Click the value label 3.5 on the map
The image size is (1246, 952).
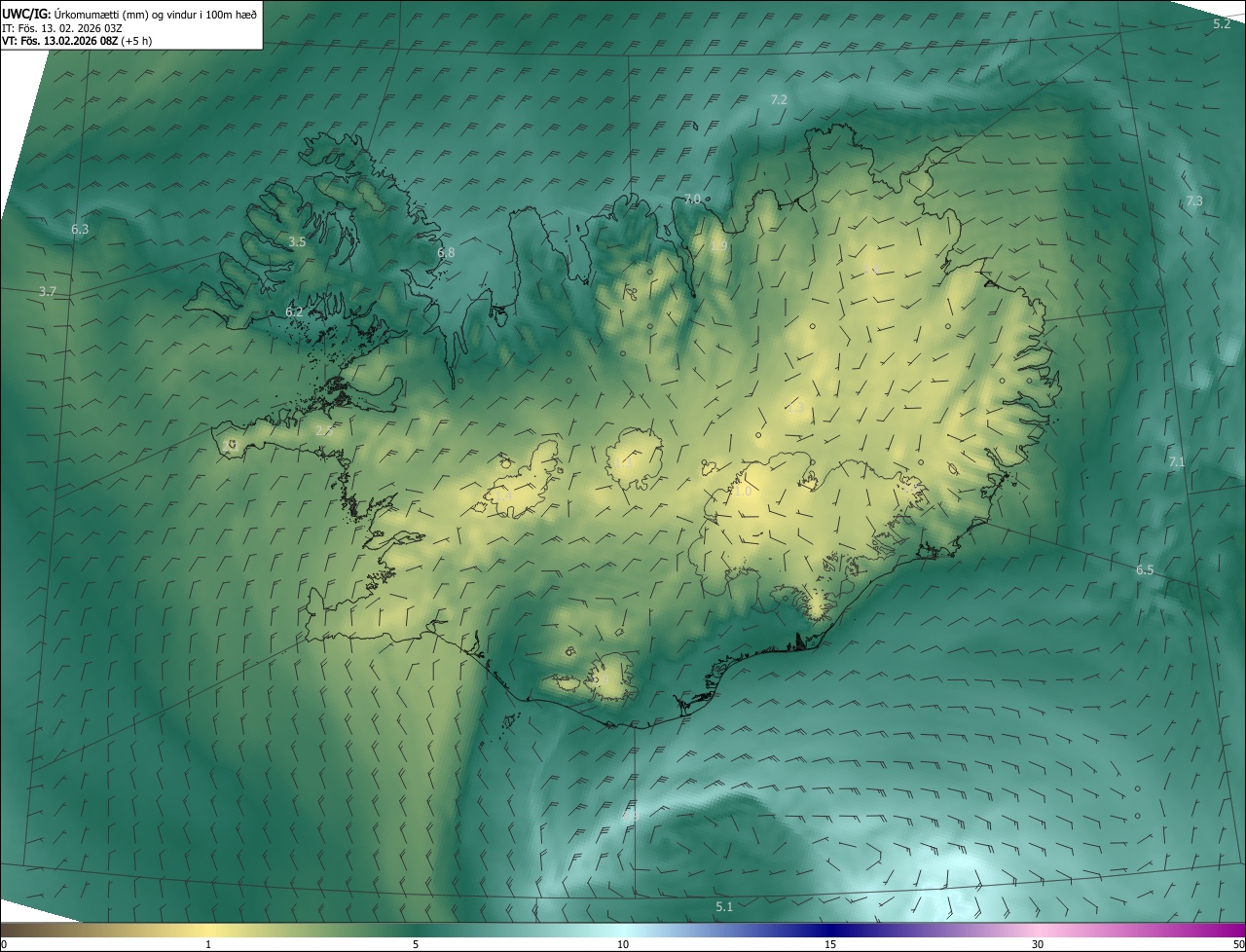(x=297, y=241)
